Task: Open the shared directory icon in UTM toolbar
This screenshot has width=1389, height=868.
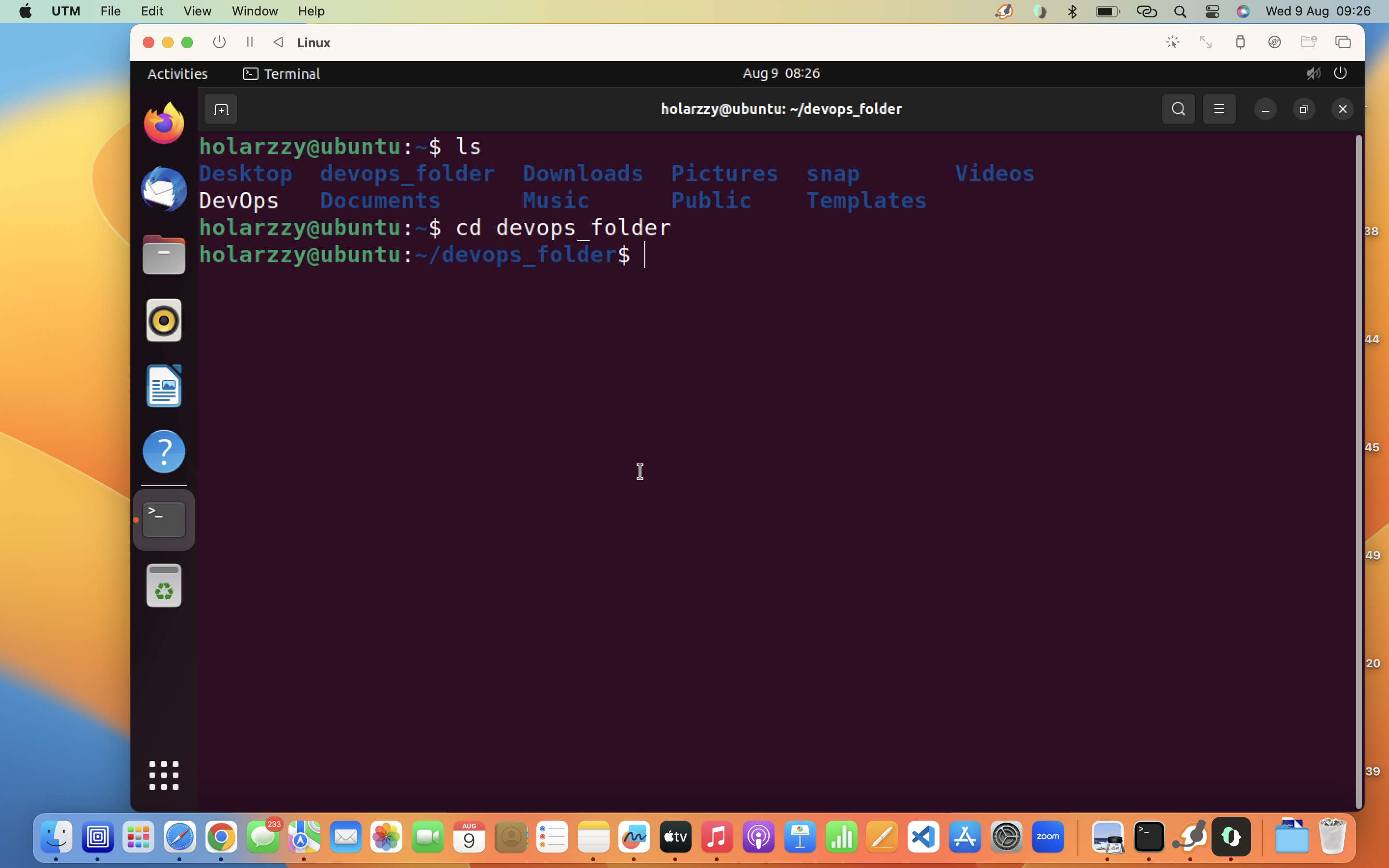Action: [x=1309, y=42]
